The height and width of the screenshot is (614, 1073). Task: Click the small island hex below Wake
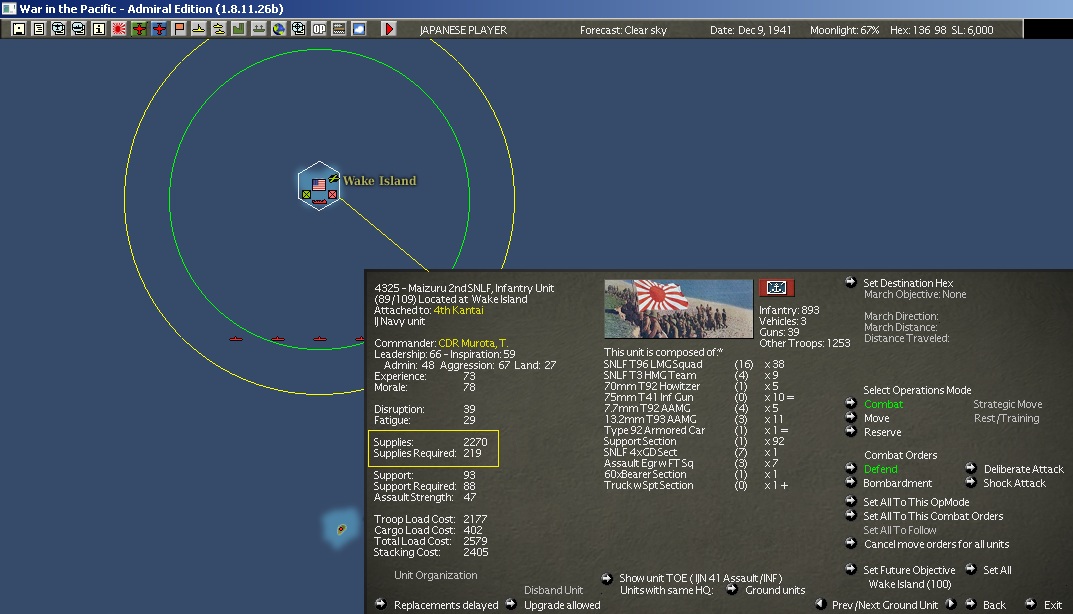coord(341,528)
